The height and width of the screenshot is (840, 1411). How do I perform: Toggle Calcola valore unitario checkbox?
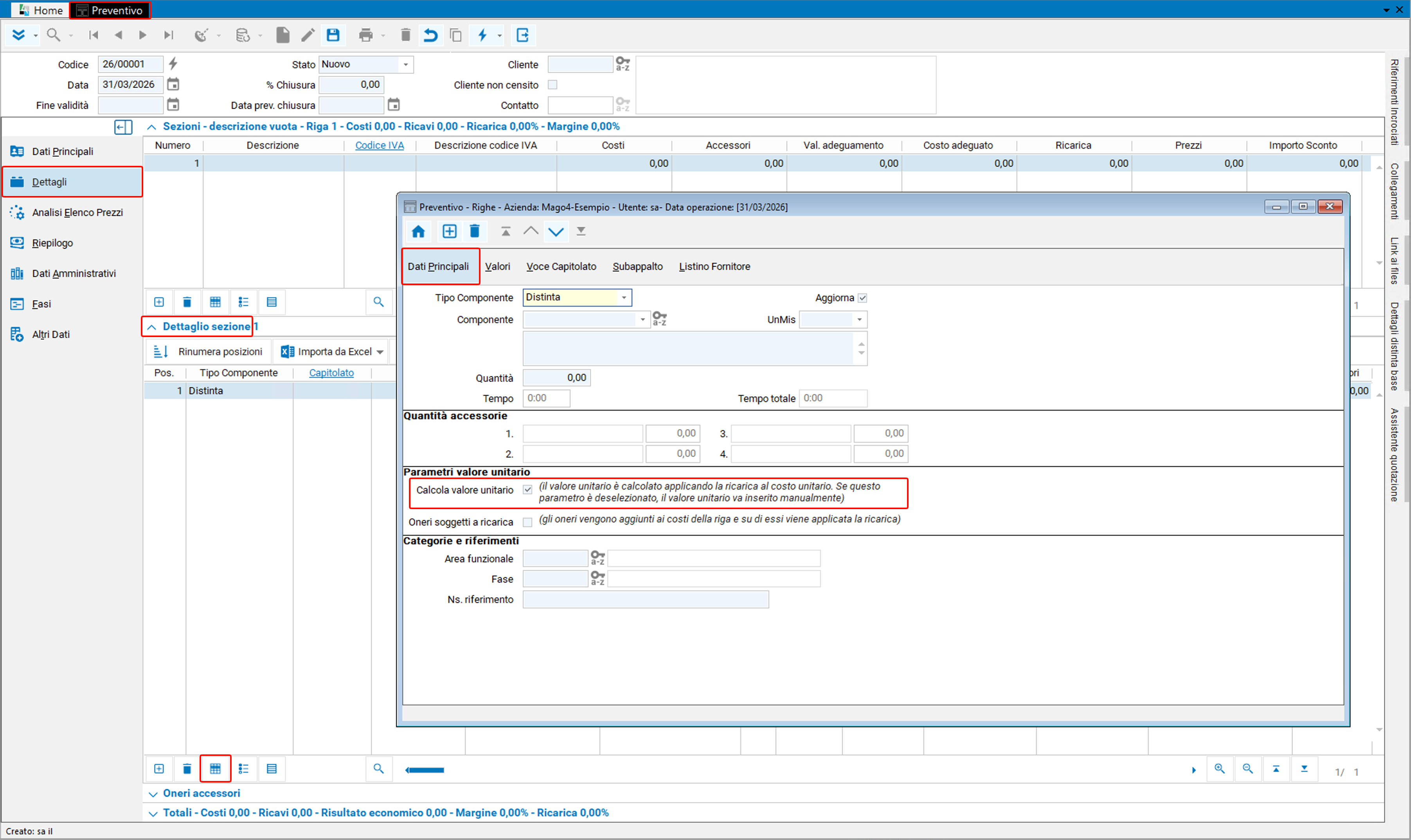[x=527, y=490]
